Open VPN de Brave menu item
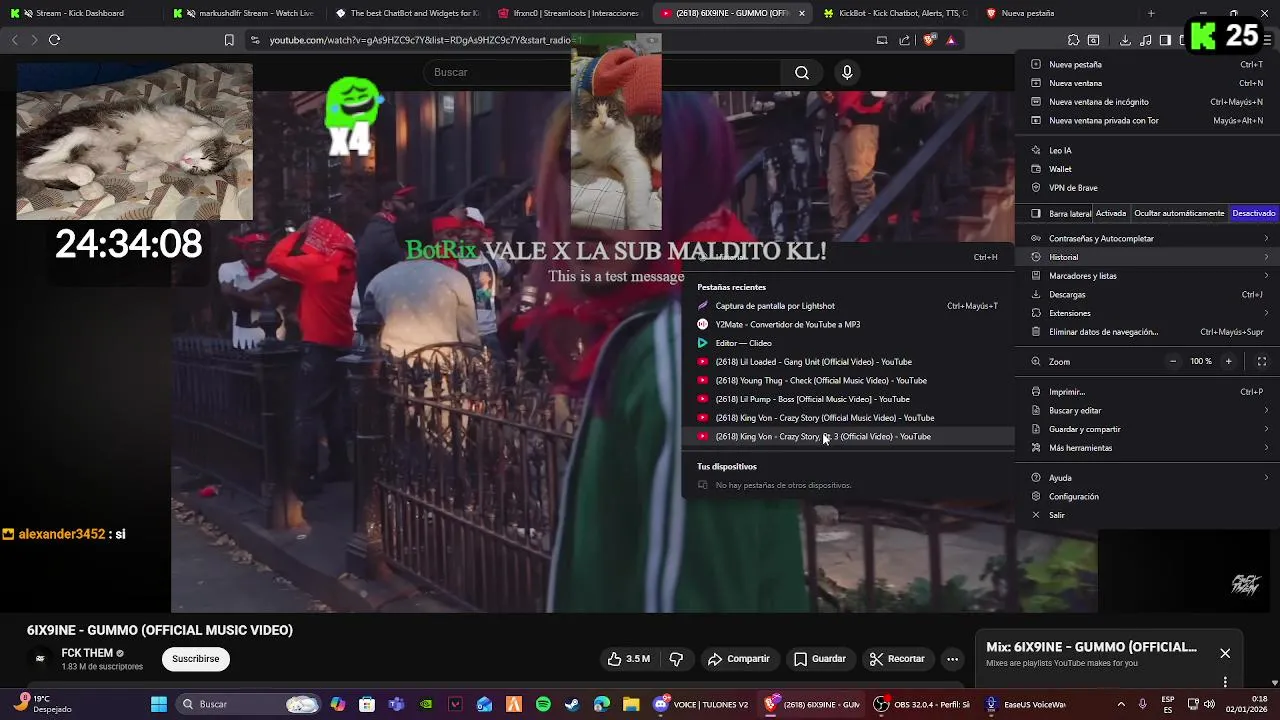Screen dimensions: 1280x720 point(1148,188)
